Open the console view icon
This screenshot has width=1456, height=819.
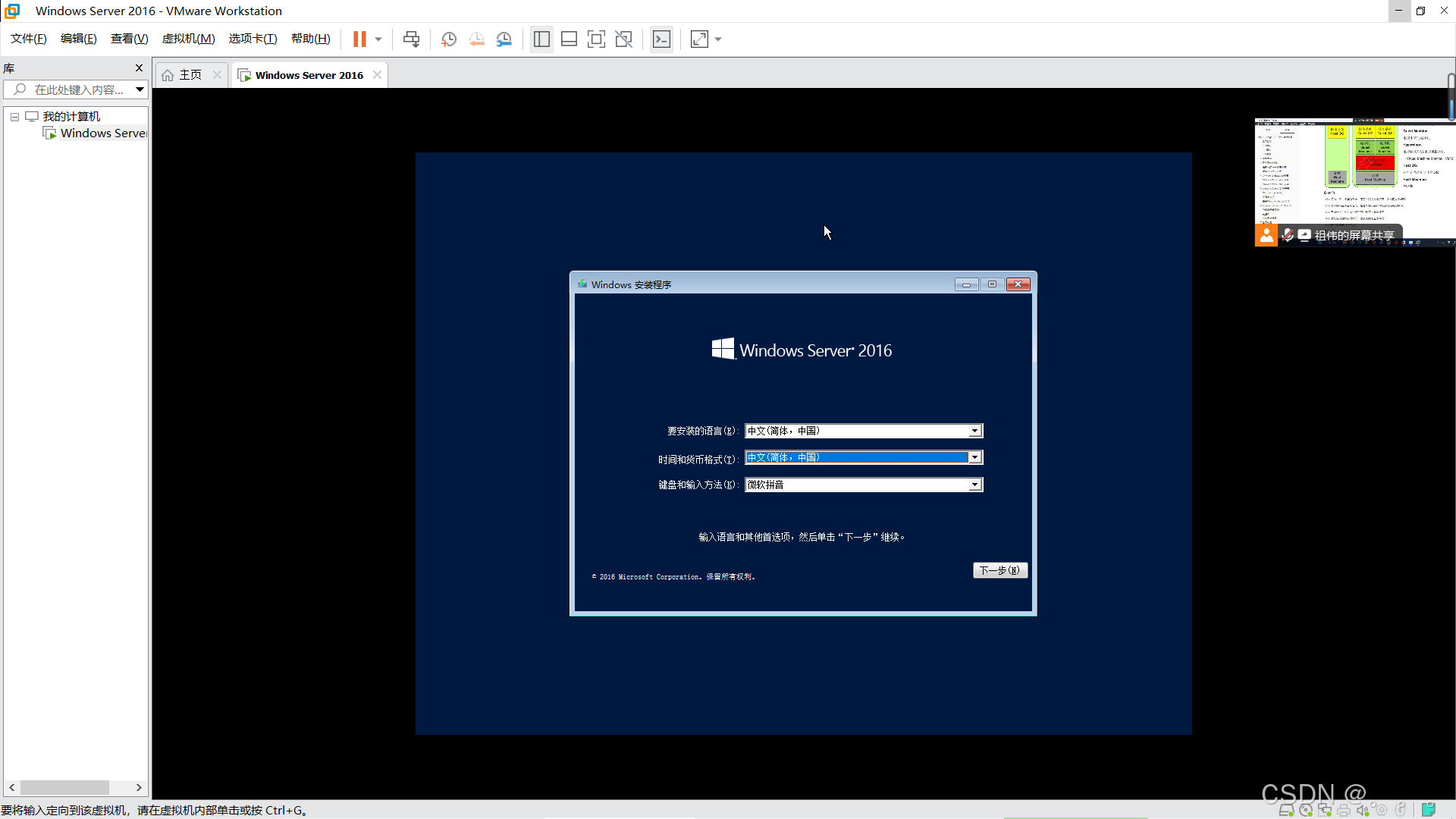(x=661, y=39)
